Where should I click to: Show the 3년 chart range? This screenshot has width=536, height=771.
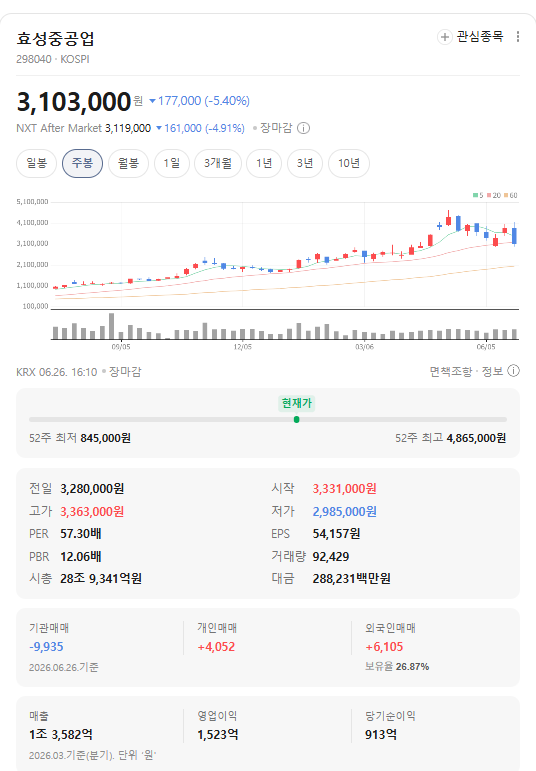(305, 163)
